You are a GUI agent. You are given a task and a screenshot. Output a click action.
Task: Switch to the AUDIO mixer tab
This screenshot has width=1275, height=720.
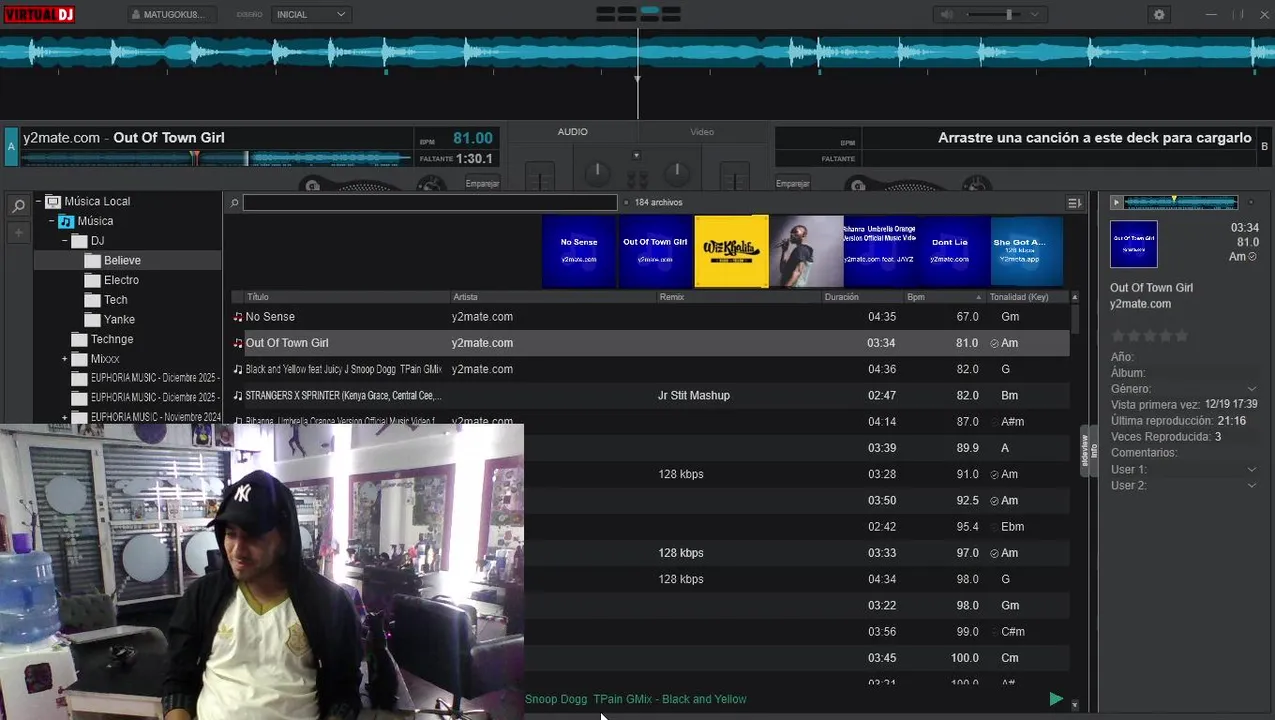pyautogui.click(x=573, y=132)
